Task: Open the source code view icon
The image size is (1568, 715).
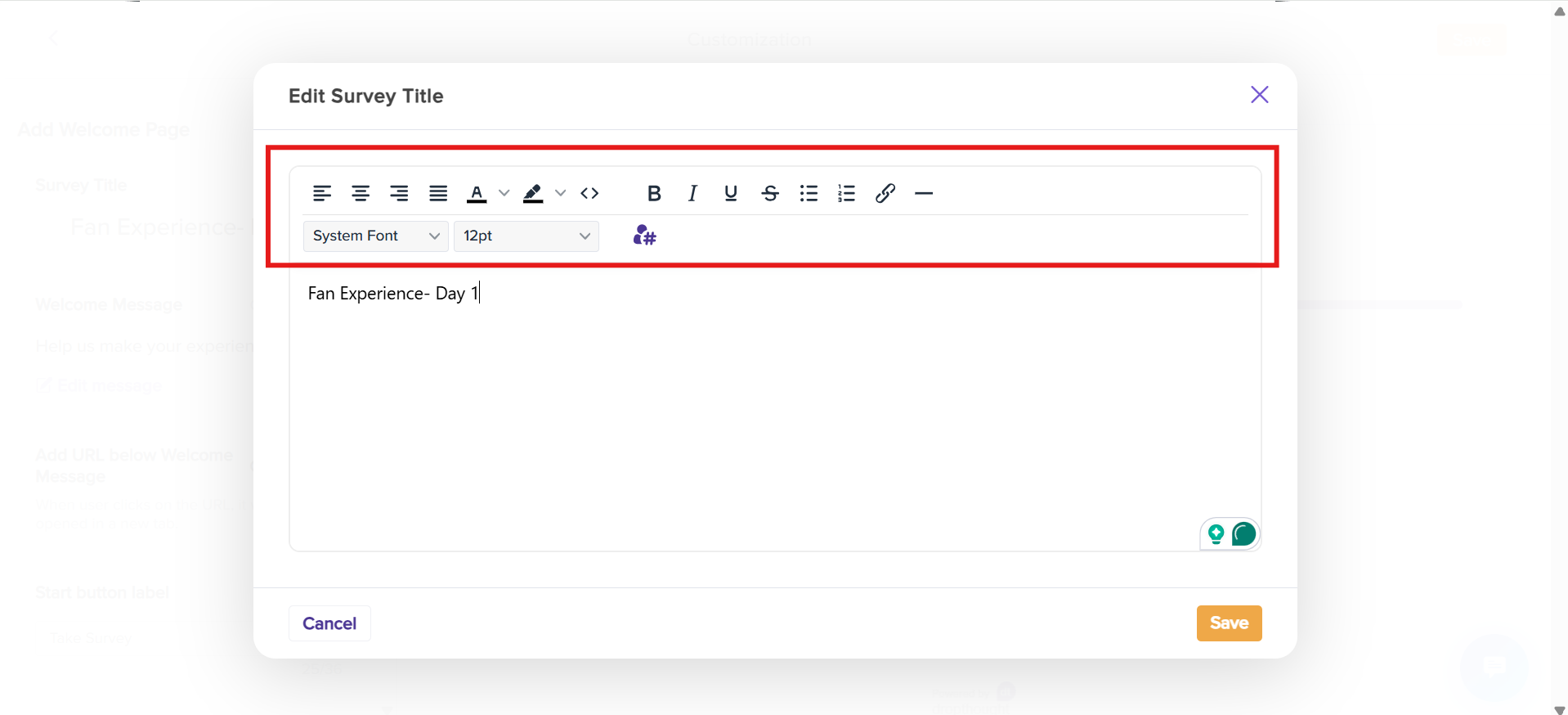Action: click(x=589, y=194)
